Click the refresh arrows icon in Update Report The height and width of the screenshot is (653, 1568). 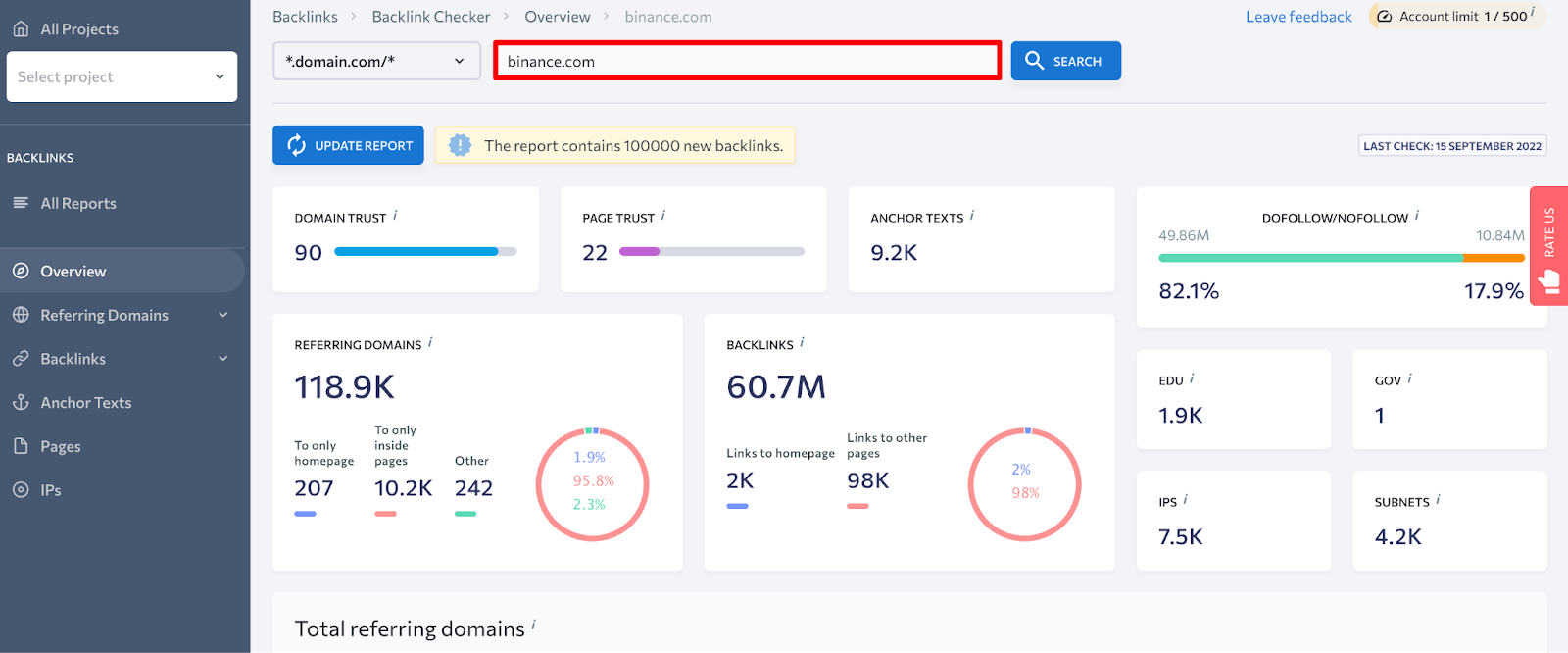coord(297,145)
